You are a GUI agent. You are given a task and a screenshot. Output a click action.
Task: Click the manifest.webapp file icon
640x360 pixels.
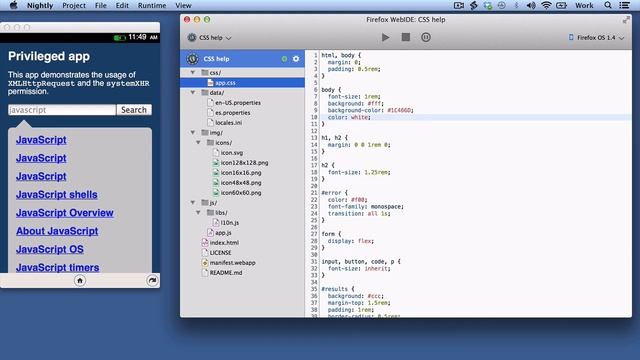(205, 262)
